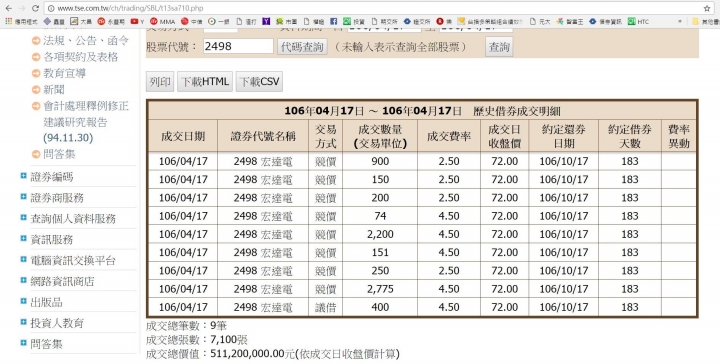The height and width of the screenshot is (364, 720).
Task: Select the 成交數量 cell showing 74
Action: click(x=380, y=216)
